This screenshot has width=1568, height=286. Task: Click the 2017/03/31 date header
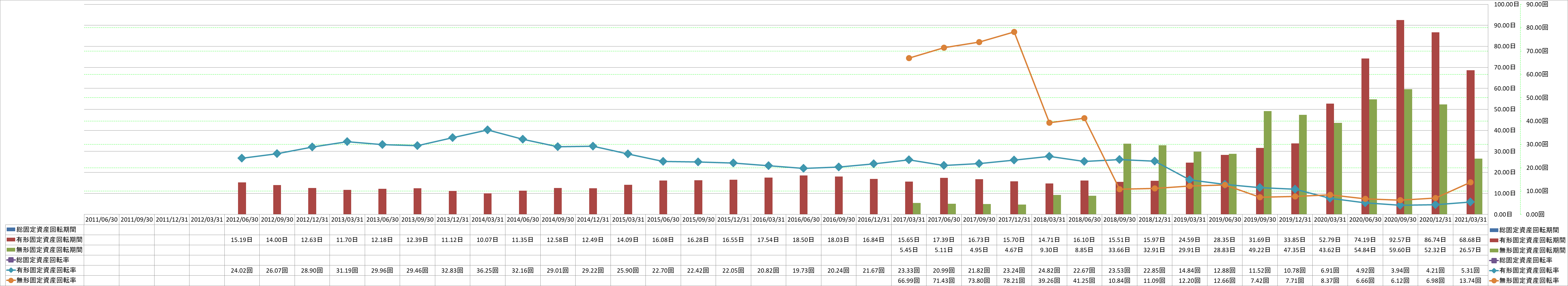(x=909, y=220)
